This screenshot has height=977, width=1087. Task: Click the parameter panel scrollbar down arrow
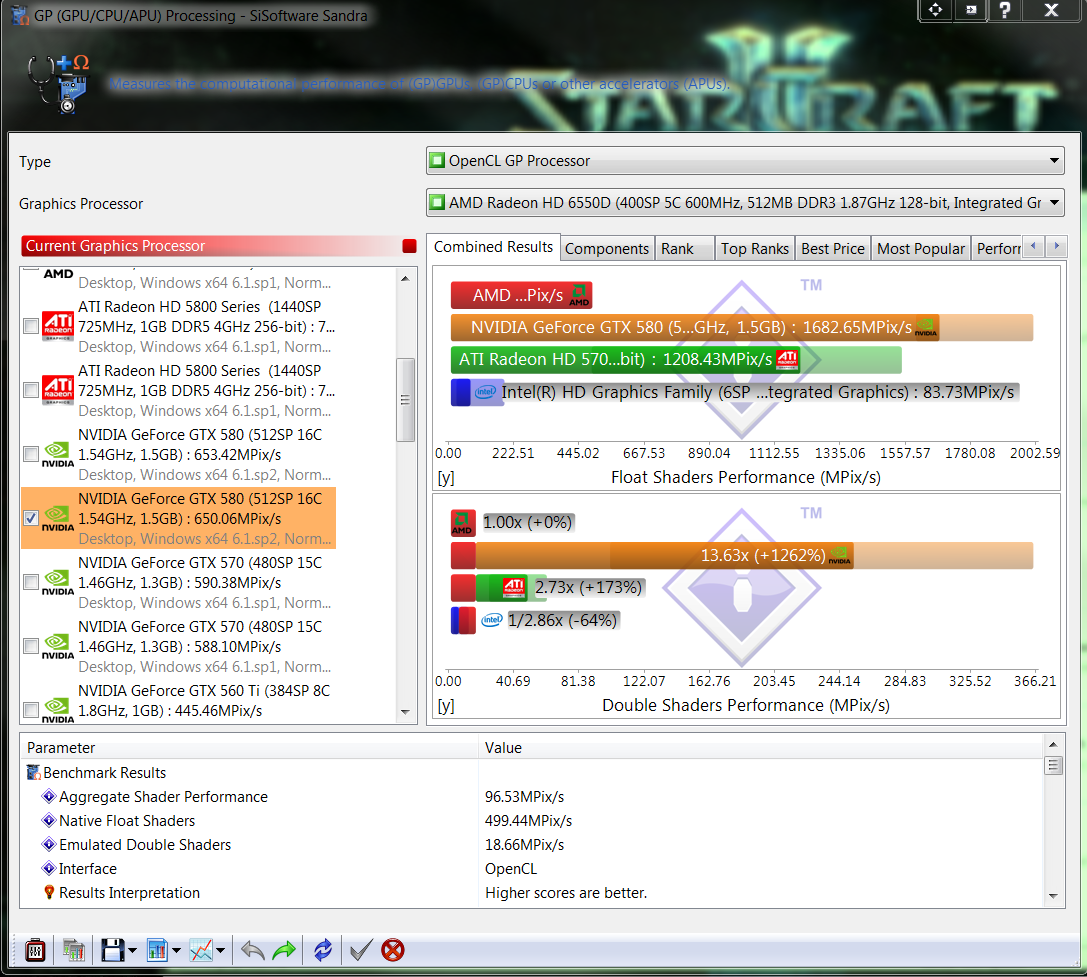click(1054, 897)
